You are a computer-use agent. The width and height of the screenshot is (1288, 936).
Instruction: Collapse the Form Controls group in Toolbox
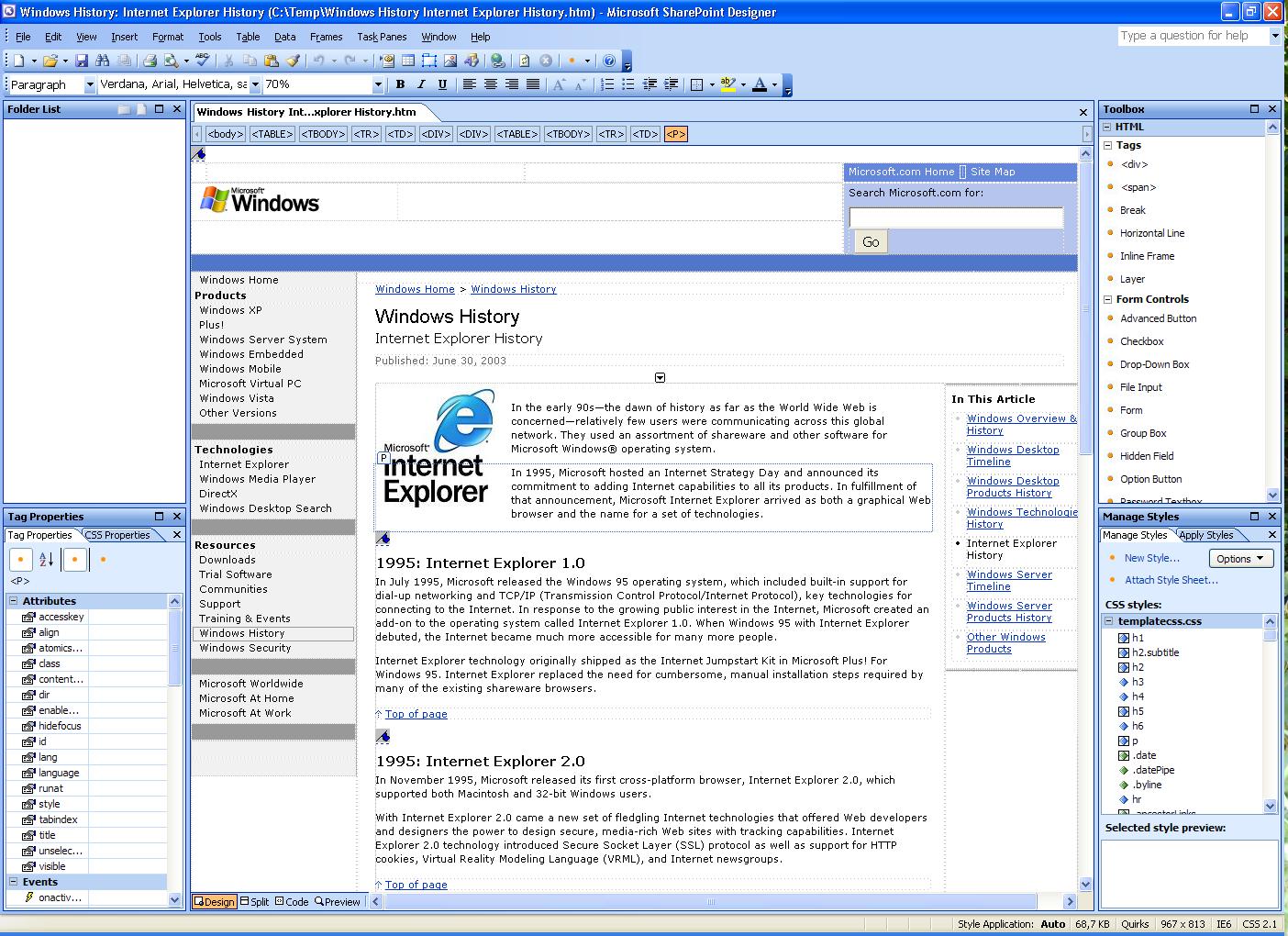tap(1107, 299)
